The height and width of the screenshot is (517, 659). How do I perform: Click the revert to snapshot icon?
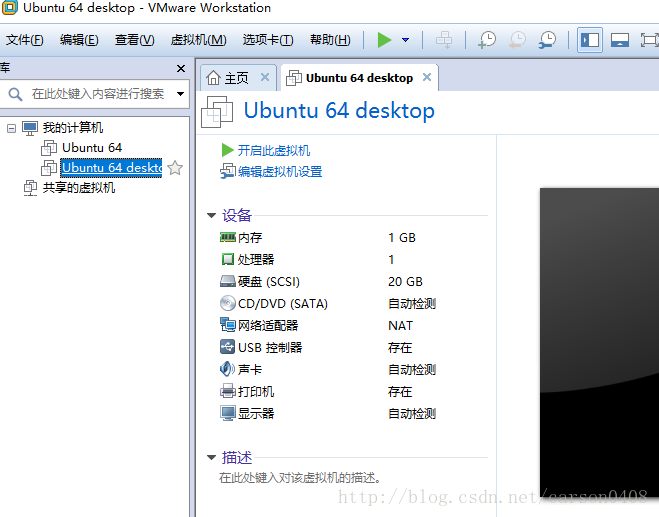coord(517,40)
